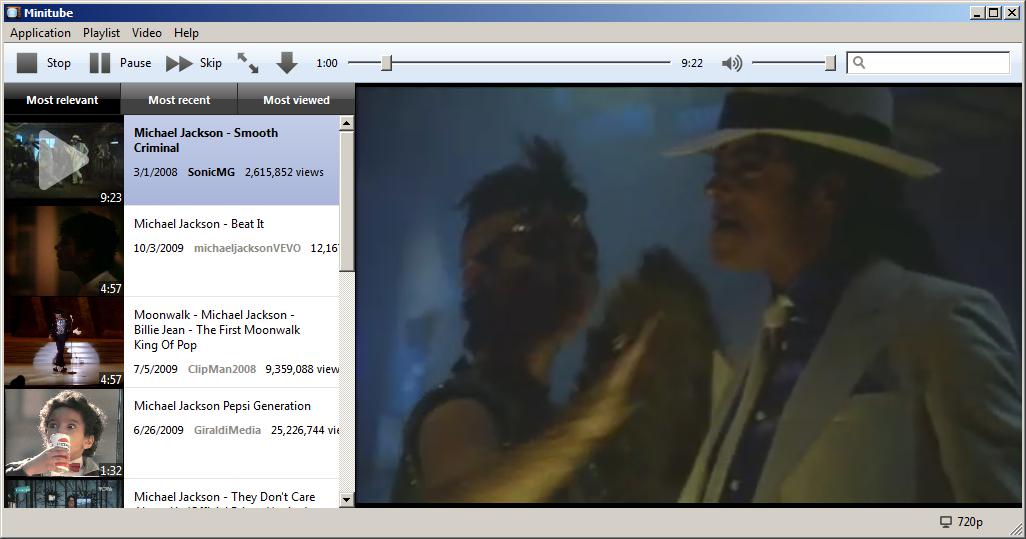Click the playlist scrollbar down arrow
The image size is (1026, 539).
pyautogui.click(x=347, y=500)
